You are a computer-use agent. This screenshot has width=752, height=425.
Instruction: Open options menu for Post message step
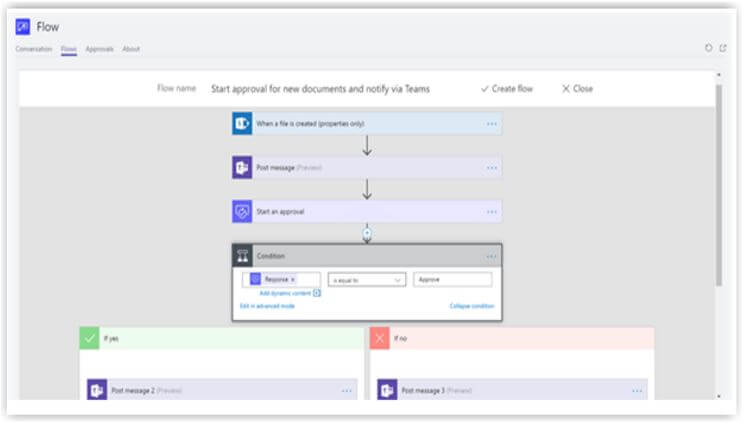point(492,168)
